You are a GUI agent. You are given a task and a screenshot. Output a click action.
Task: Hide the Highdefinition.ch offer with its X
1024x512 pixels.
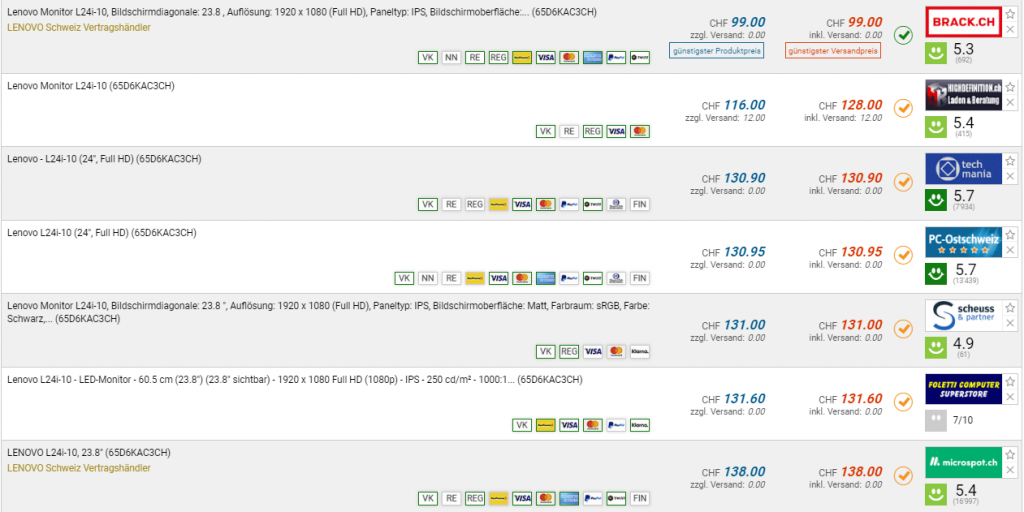tap(1010, 102)
